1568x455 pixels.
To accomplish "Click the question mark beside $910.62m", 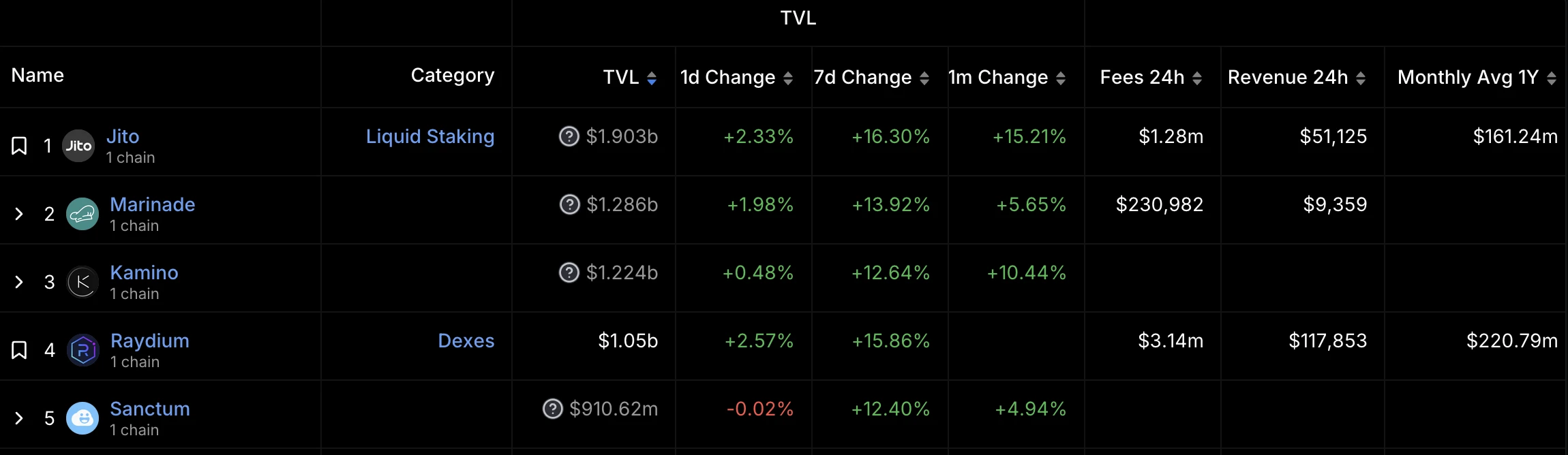I will [552, 409].
